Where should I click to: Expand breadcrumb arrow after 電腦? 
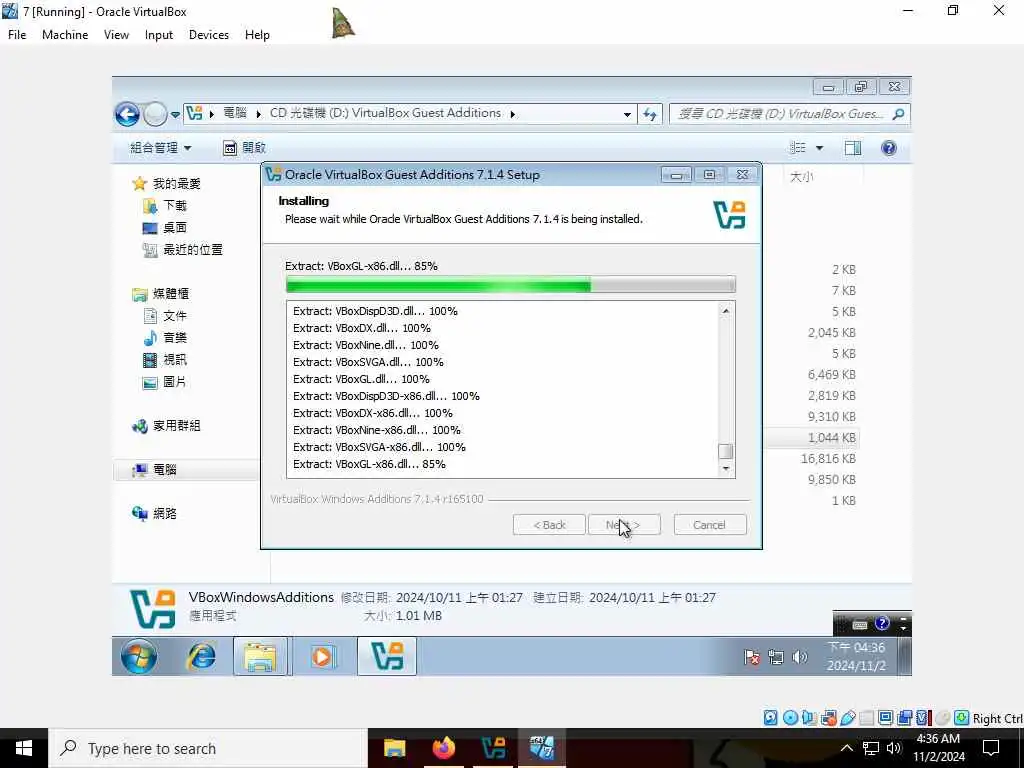[x=259, y=114]
